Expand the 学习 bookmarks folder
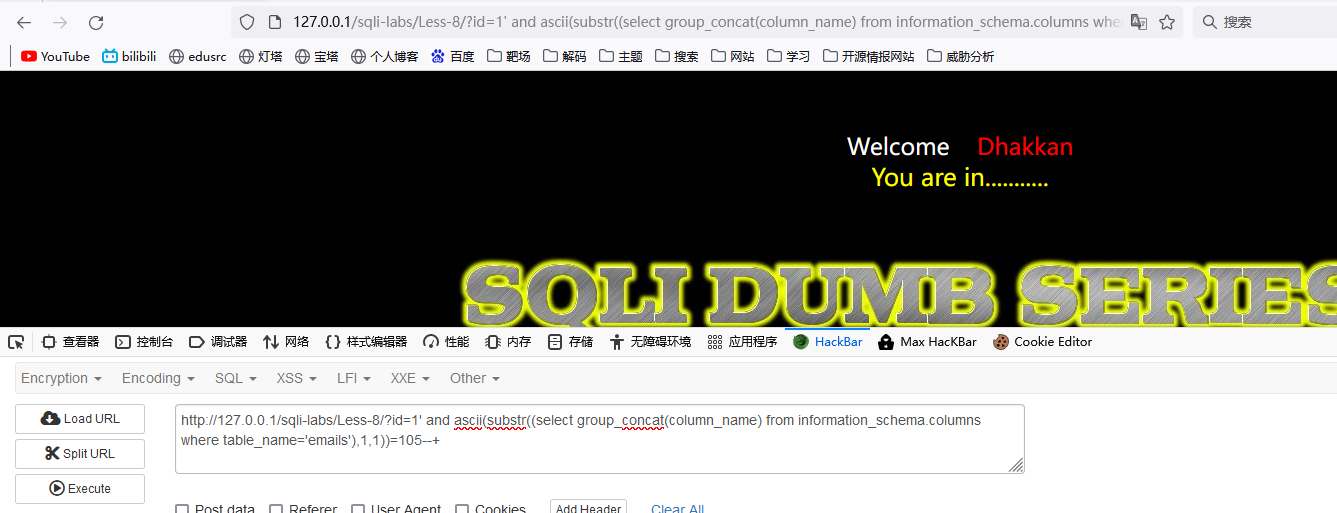1337x513 pixels. [788, 57]
